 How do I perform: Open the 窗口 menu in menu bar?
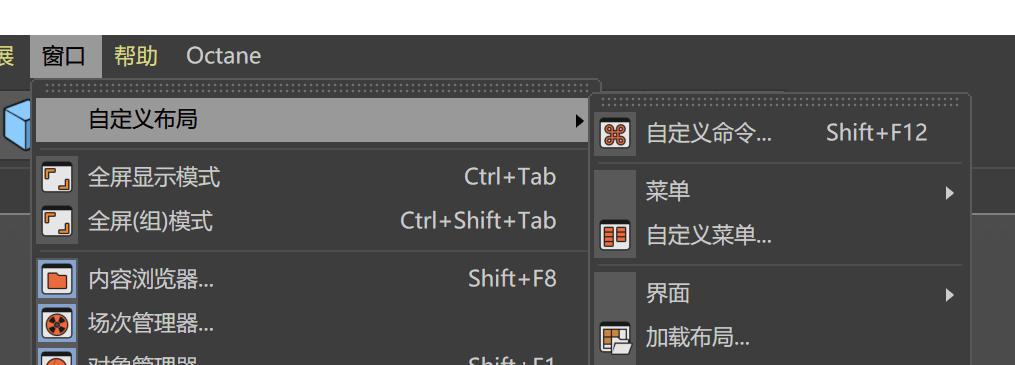pos(65,56)
